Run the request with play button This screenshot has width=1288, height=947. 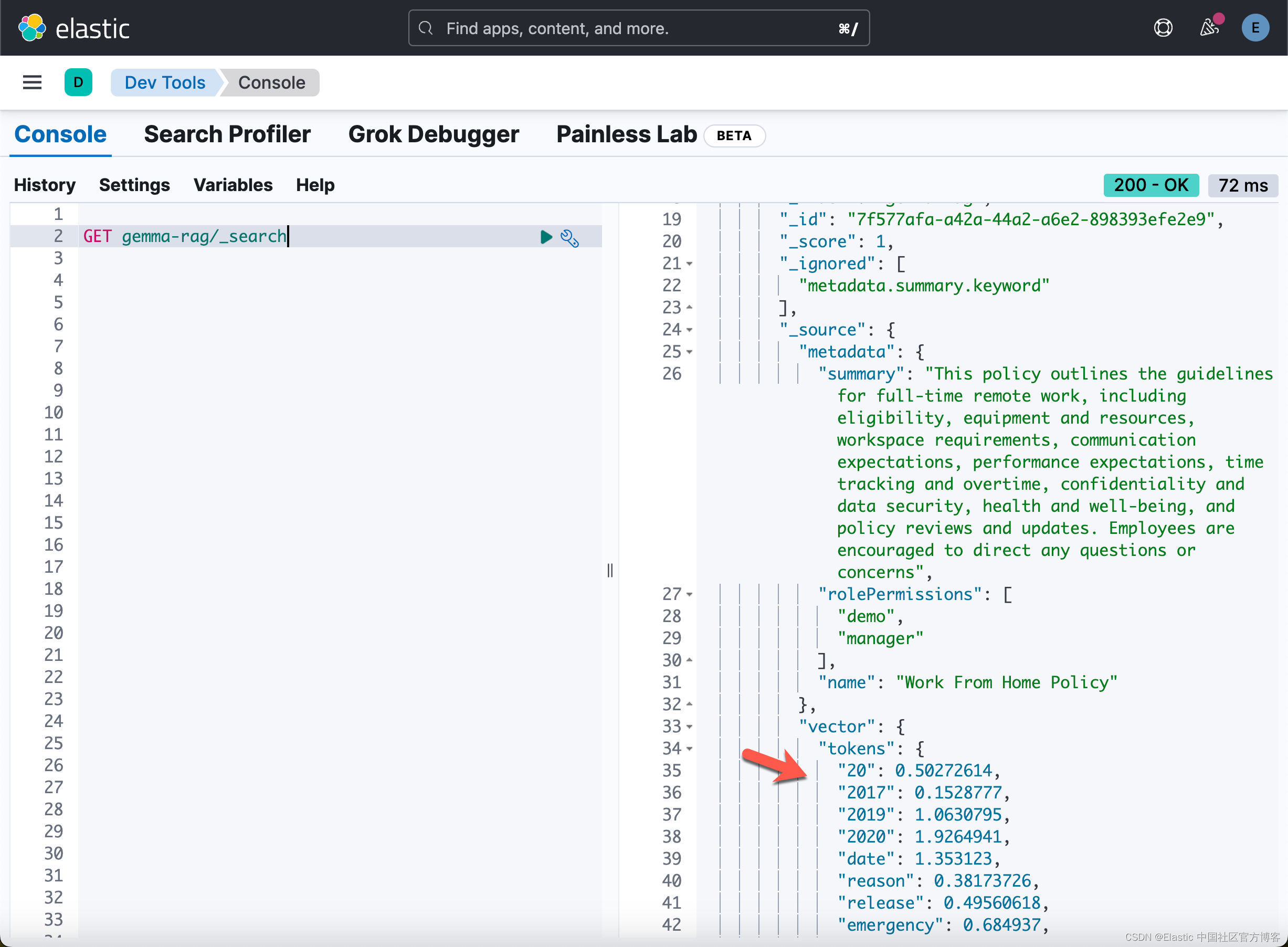(546, 237)
